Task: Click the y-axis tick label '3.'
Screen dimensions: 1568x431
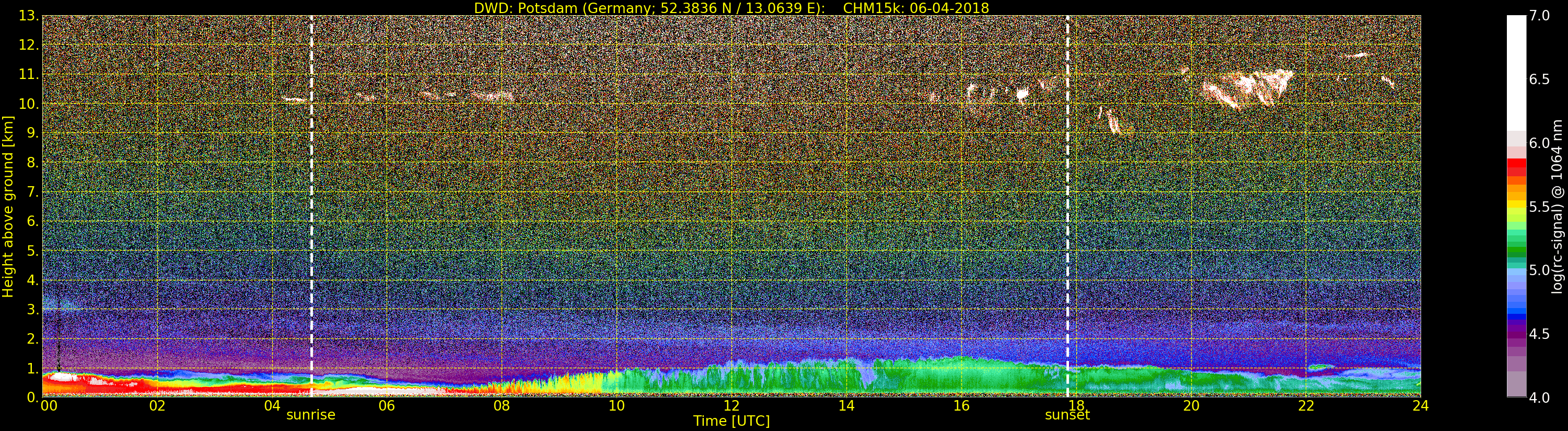Action: coord(33,309)
